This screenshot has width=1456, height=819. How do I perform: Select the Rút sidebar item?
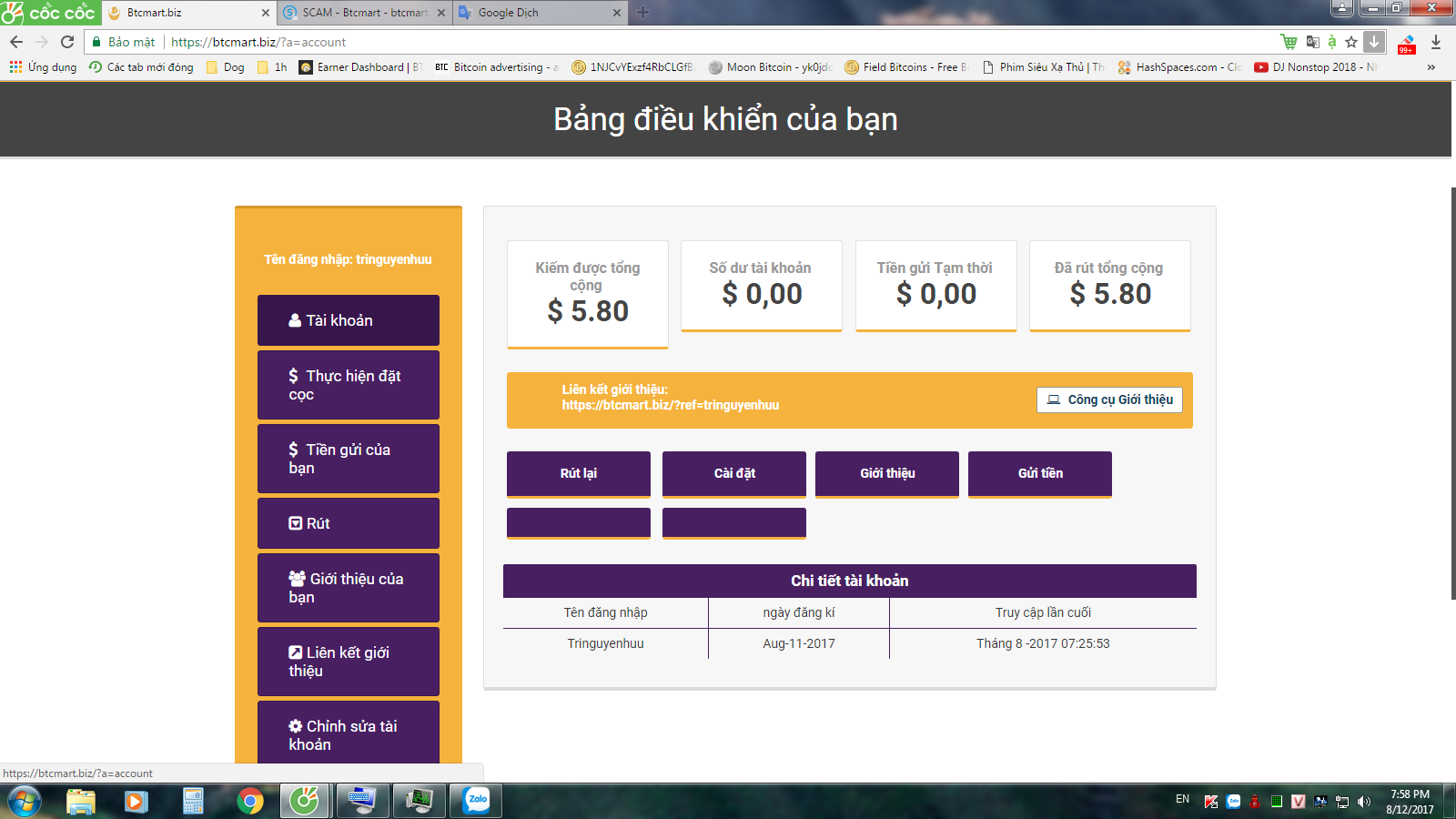point(349,523)
